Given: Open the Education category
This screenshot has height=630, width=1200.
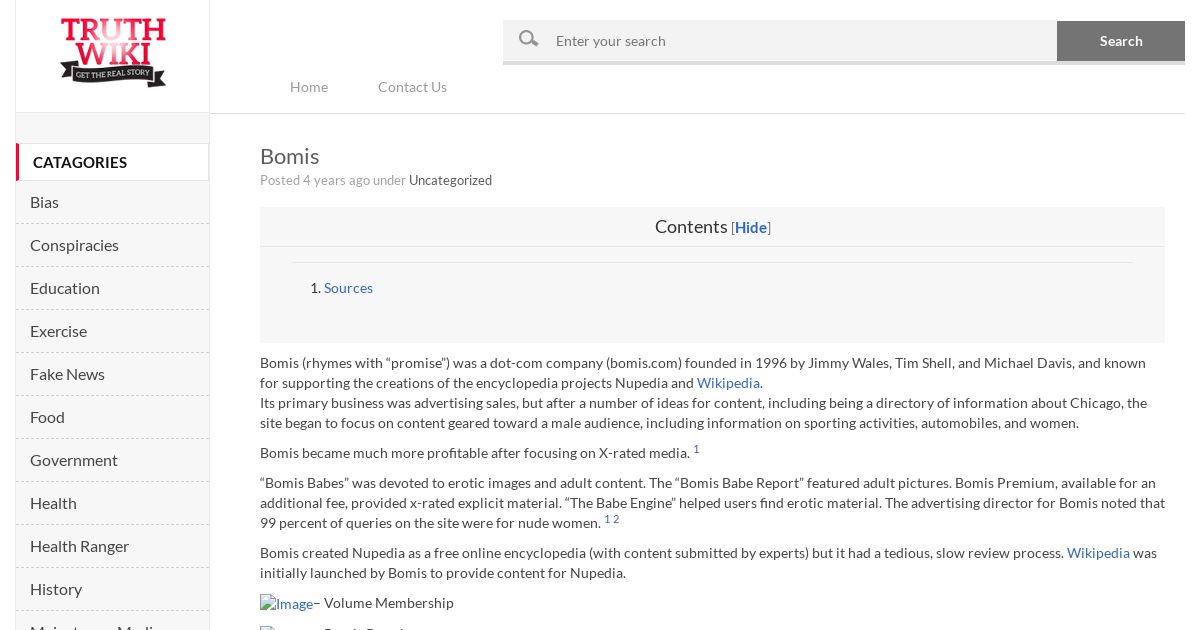Looking at the screenshot, I should coord(112,288).
